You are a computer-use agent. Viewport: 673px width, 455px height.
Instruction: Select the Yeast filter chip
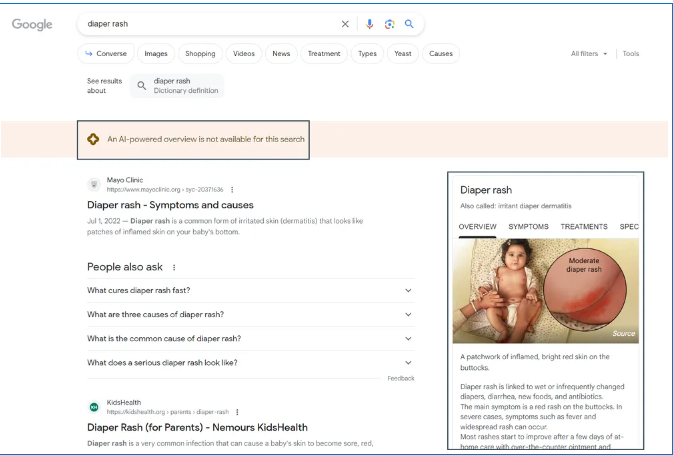403,54
